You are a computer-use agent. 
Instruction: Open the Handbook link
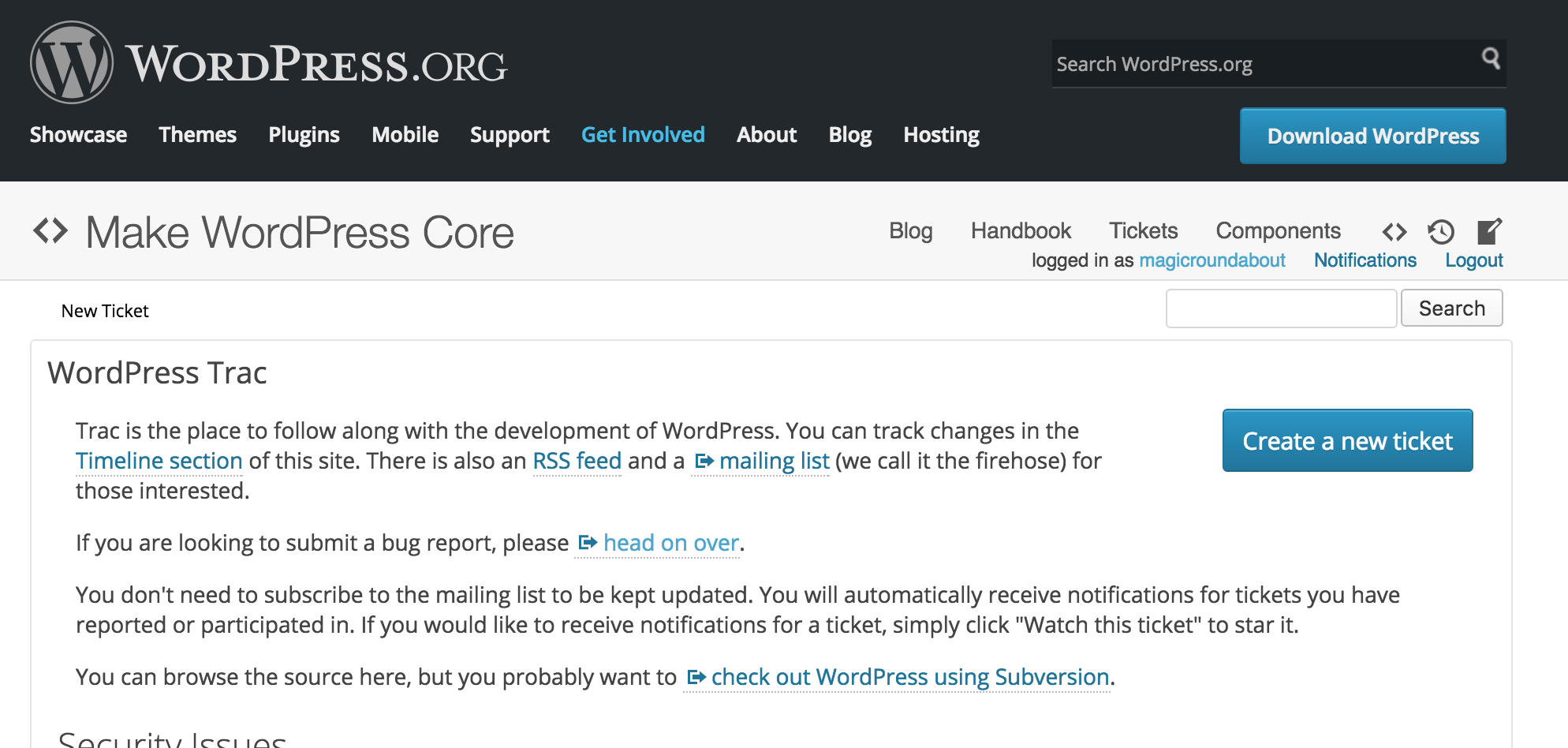click(x=1021, y=230)
